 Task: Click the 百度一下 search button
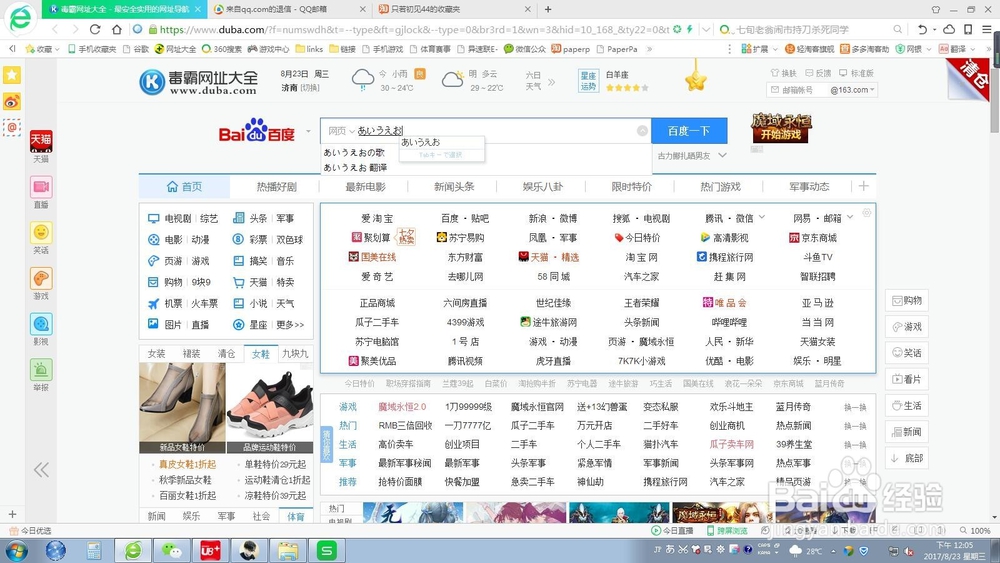(x=689, y=131)
